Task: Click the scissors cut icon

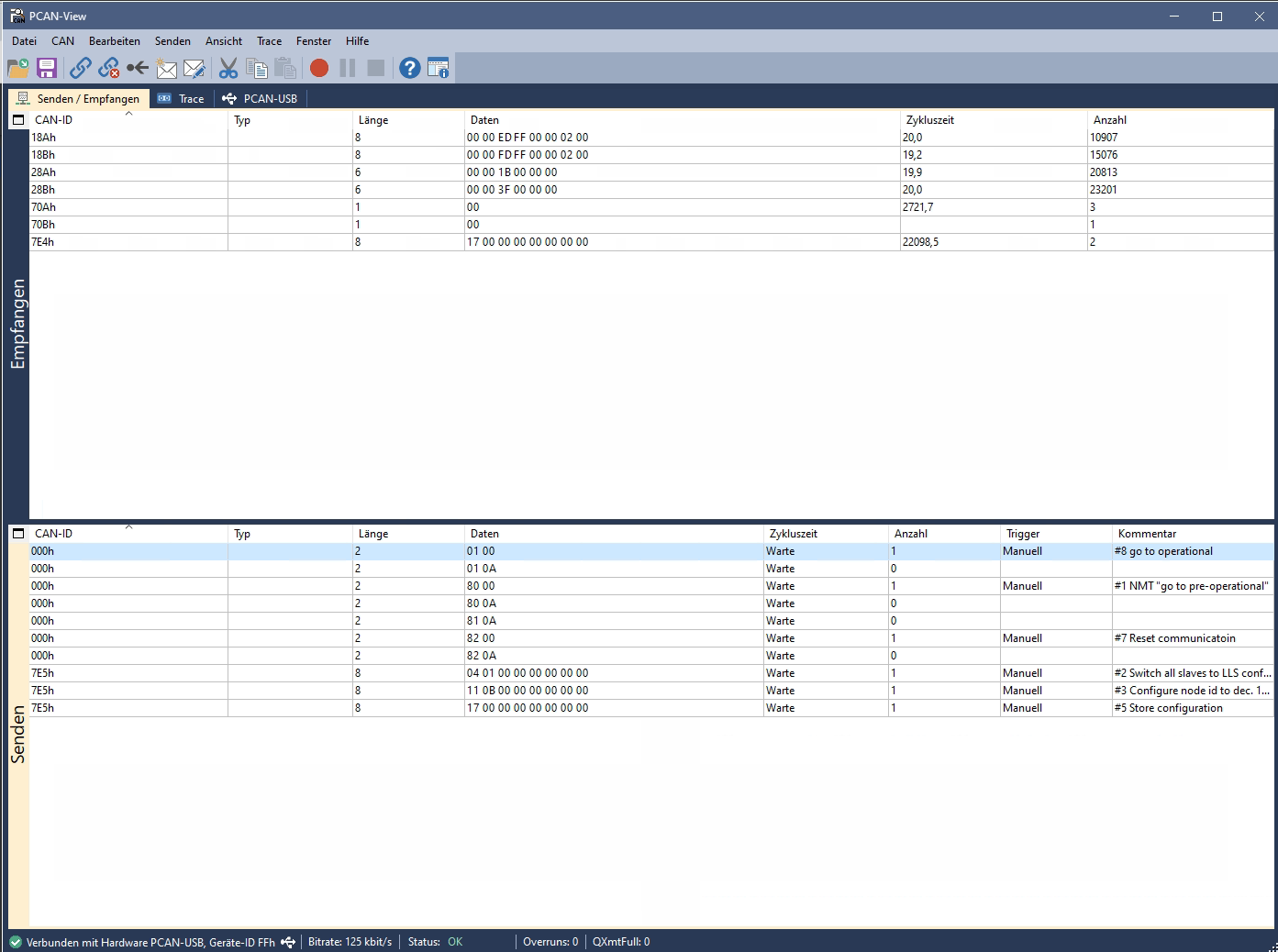Action: pos(228,68)
